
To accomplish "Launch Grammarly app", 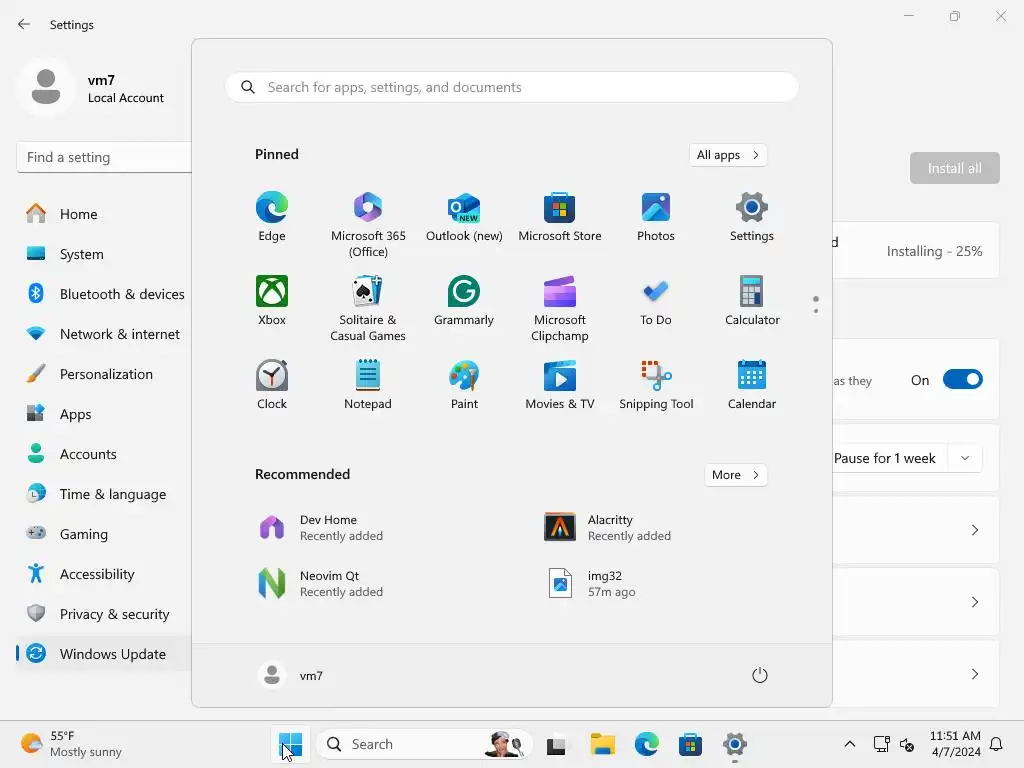I will (464, 300).
